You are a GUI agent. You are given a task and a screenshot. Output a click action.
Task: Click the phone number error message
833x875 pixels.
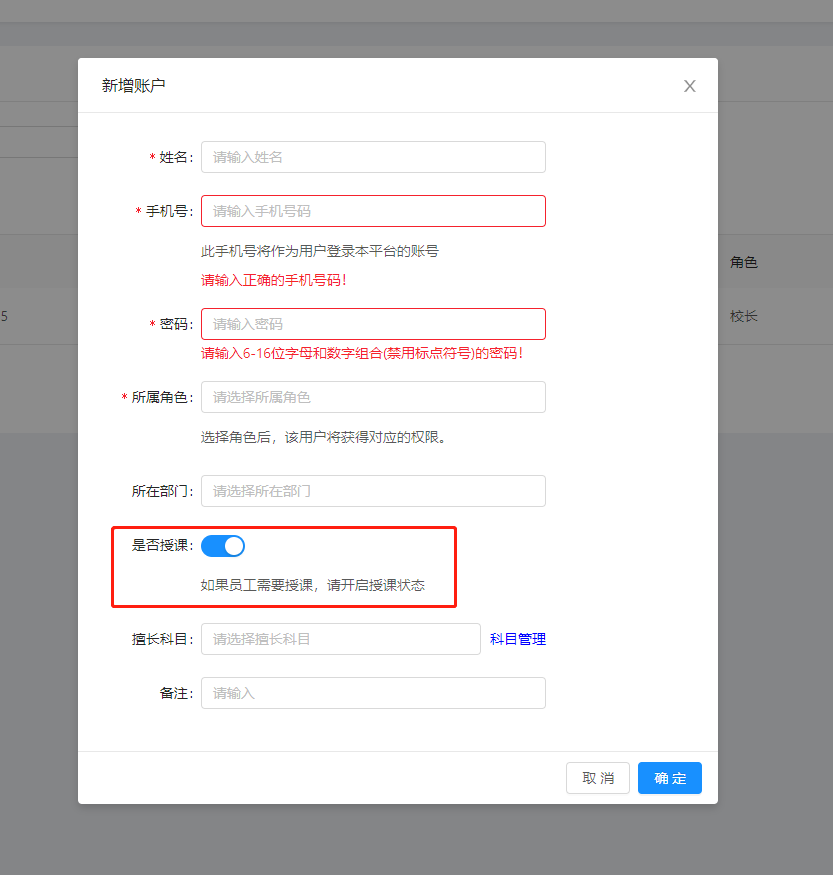point(274,280)
